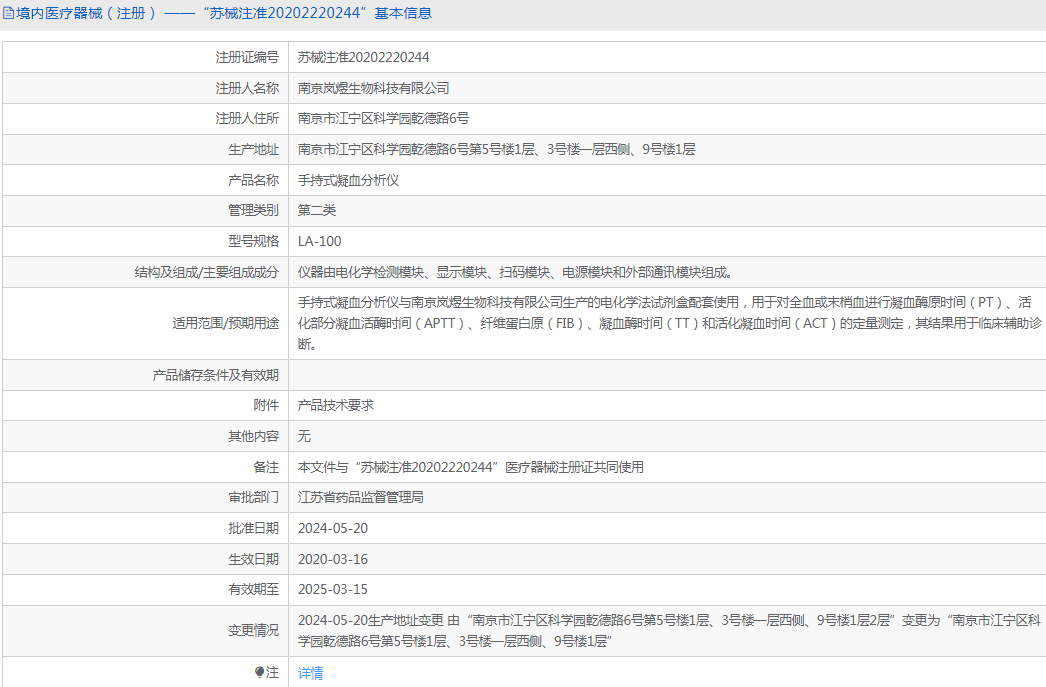Click the 产品储存条件及有效期 label

(x=215, y=375)
